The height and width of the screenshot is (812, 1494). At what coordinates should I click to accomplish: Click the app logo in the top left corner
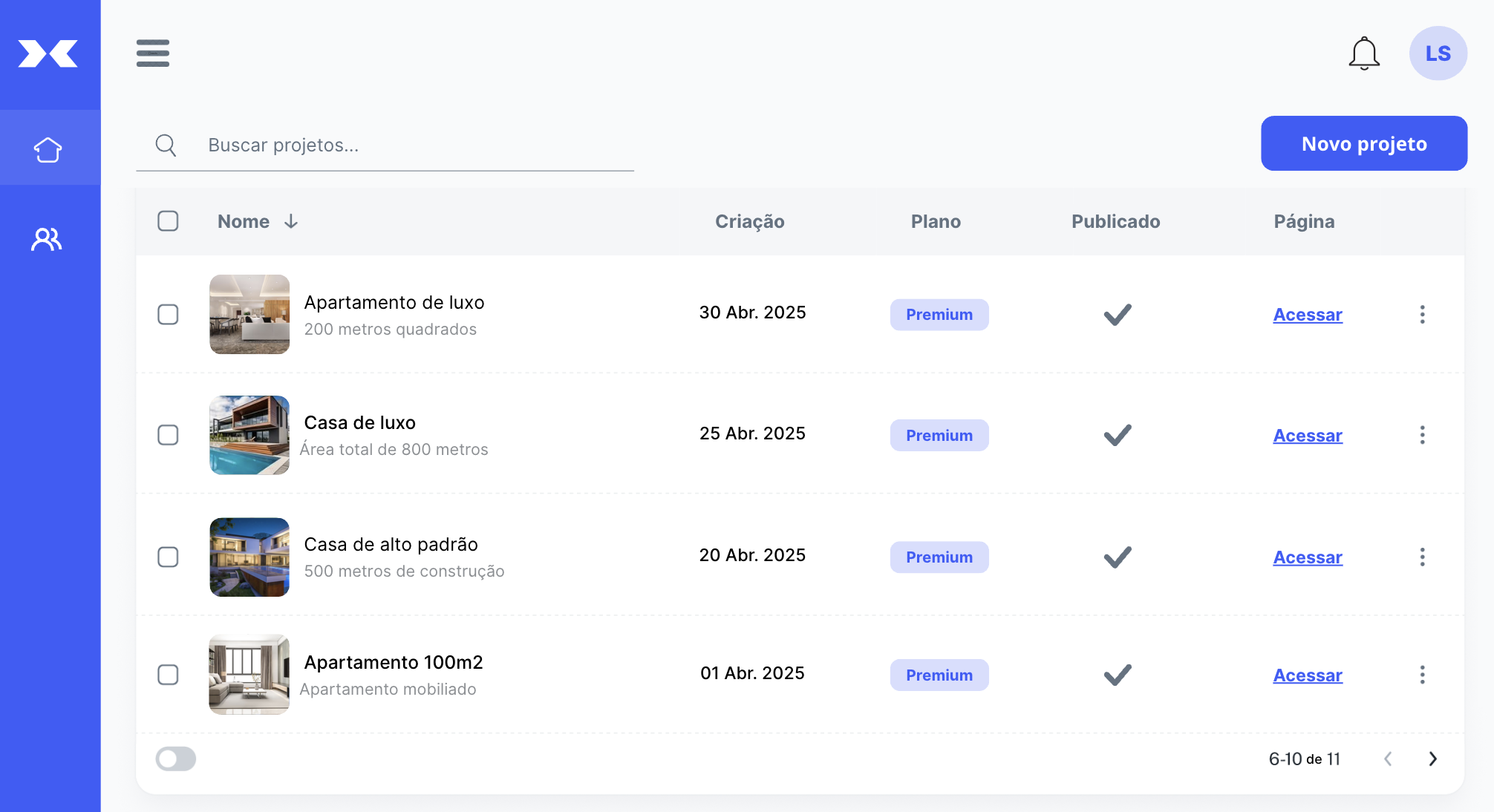48,53
